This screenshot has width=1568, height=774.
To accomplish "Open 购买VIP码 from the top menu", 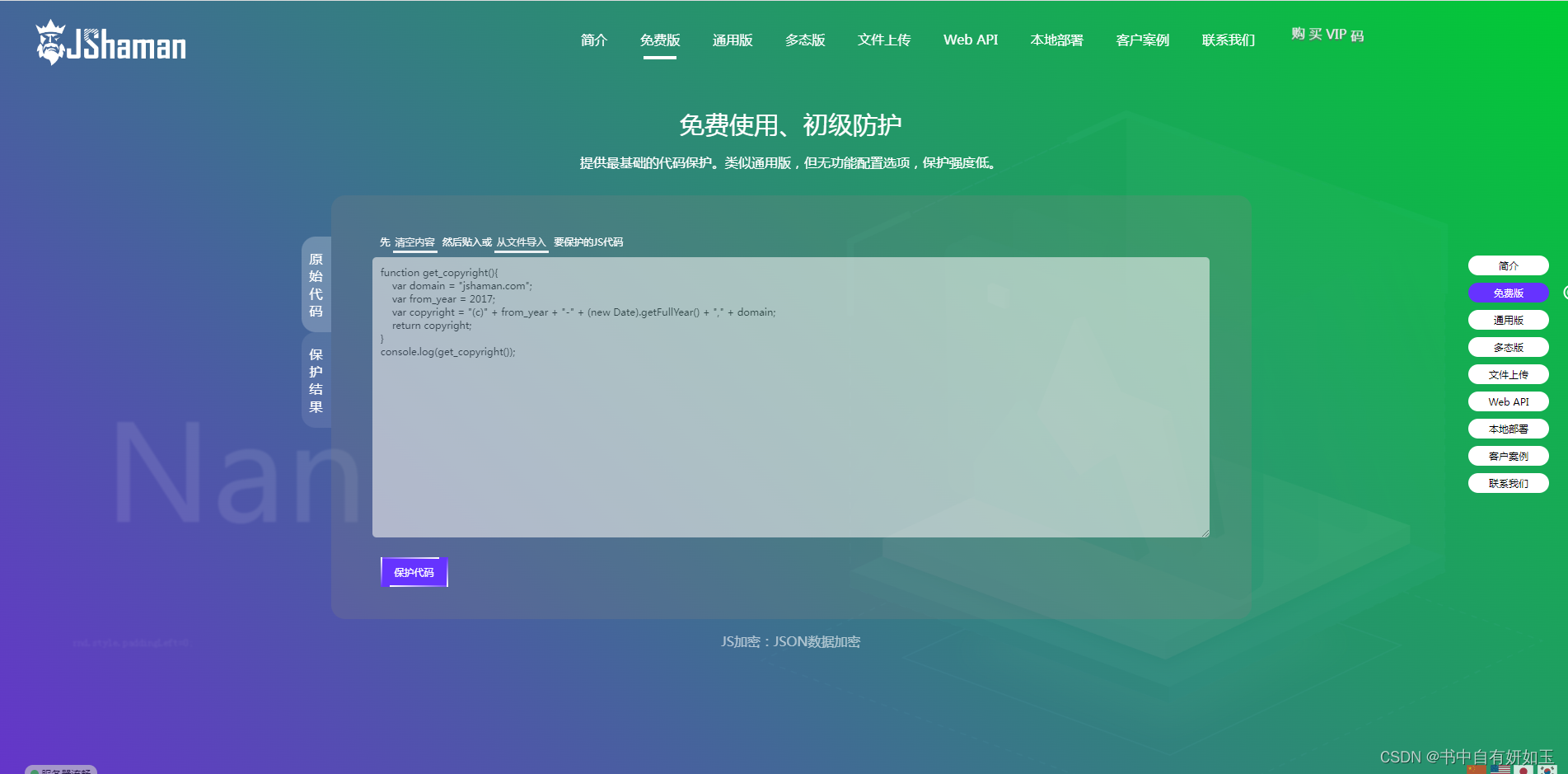I will [1327, 35].
